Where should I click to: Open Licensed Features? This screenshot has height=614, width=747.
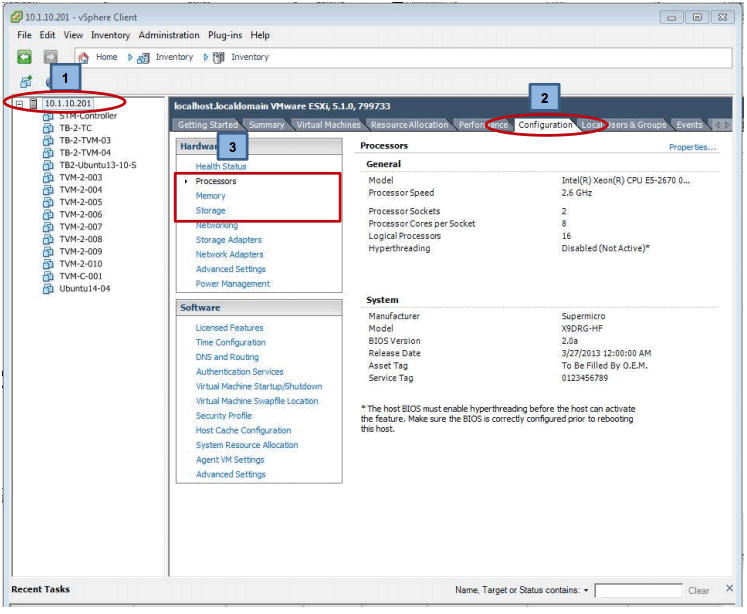(x=229, y=328)
